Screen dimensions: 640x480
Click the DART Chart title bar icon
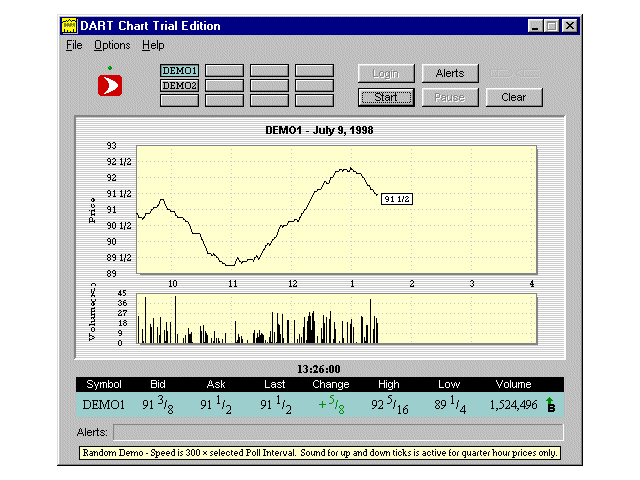69,26
